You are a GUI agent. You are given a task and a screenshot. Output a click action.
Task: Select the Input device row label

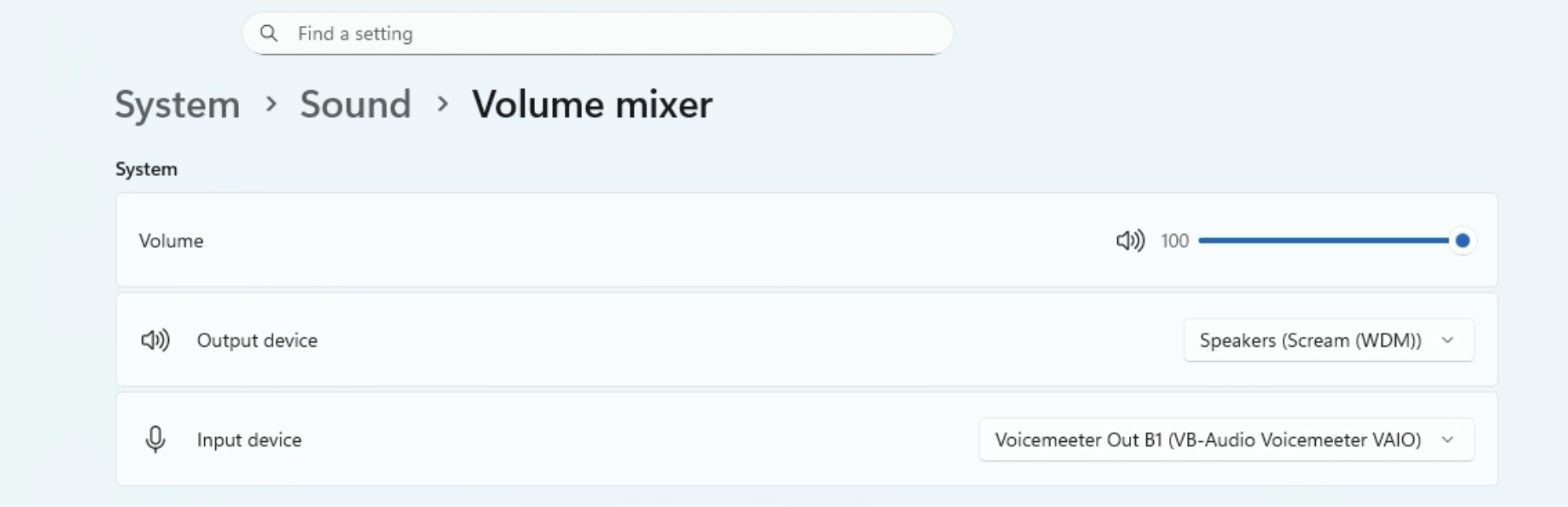tap(249, 440)
